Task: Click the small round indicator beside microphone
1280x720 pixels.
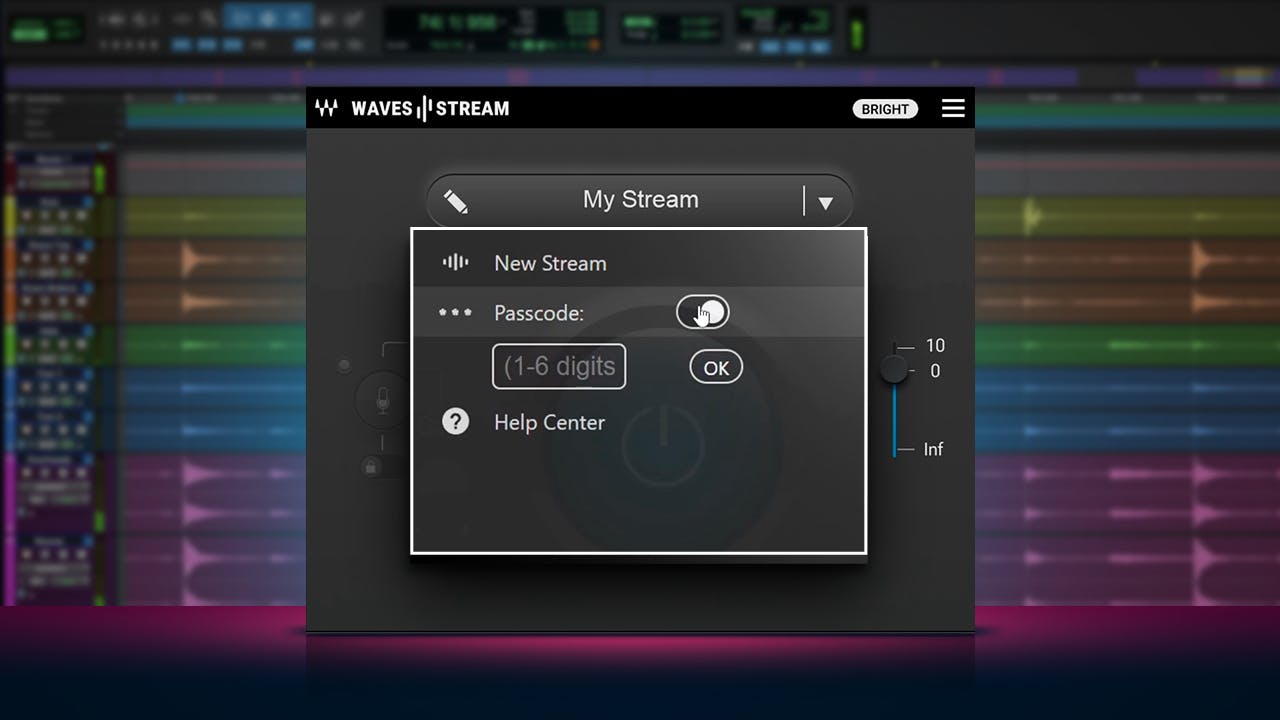Action: [x=345, y=366]
